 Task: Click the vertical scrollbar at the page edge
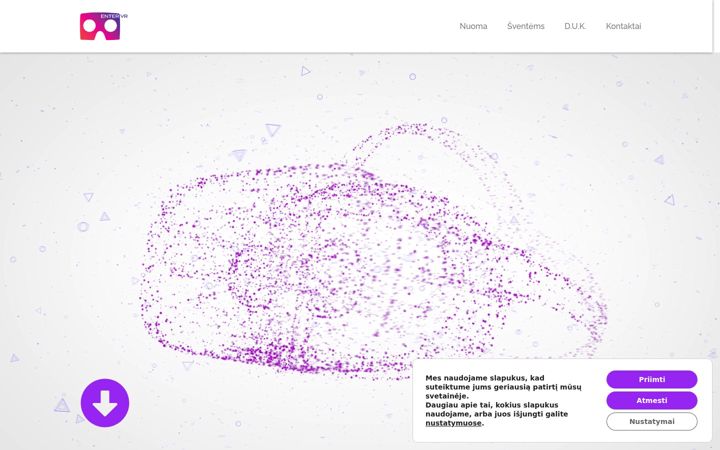click(716, 225)
